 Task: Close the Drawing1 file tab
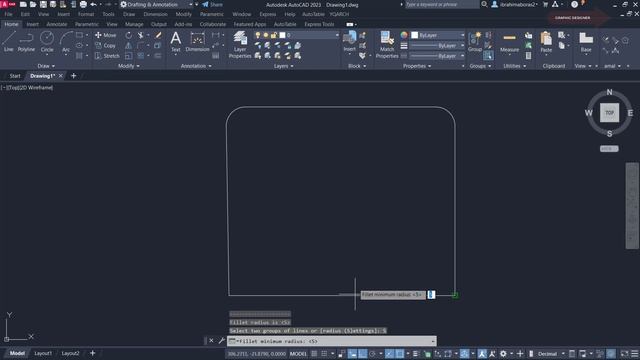pyautogui.click(x=61, y=76)
